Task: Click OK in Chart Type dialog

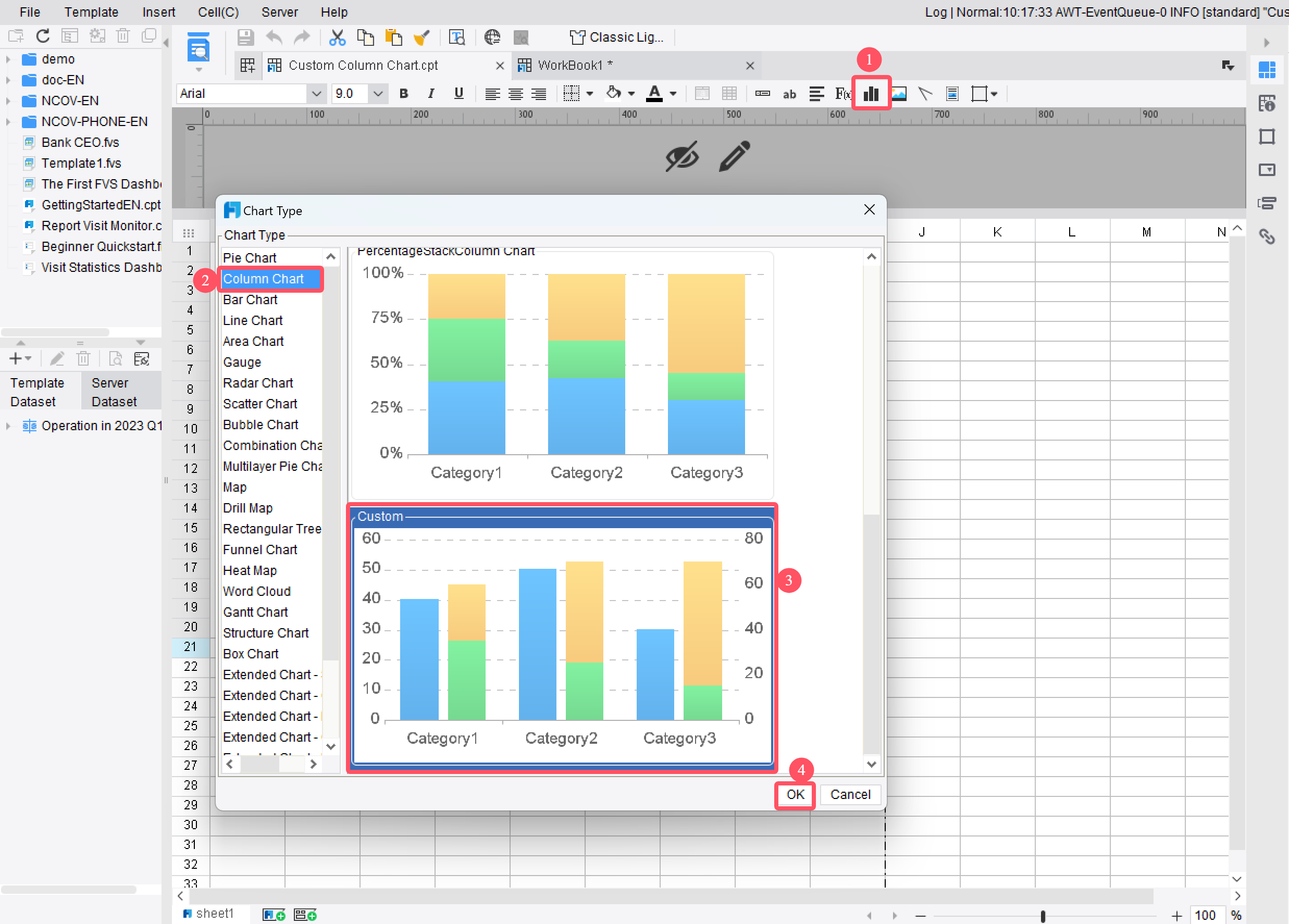Action: pyautogui.click(x=795, y=794)
